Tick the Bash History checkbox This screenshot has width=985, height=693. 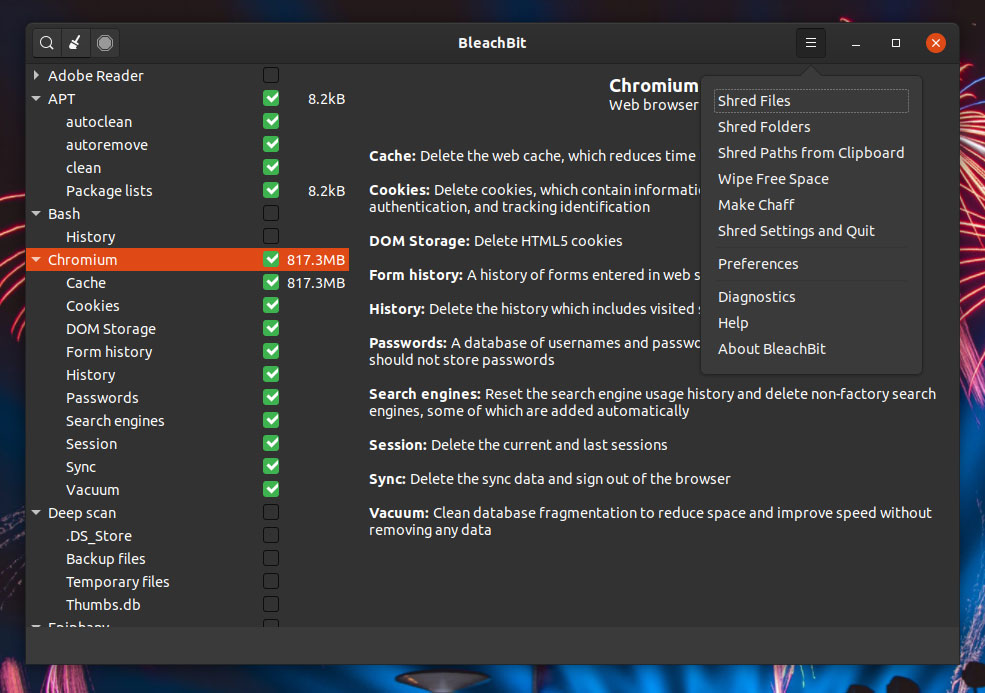point(271,237)
